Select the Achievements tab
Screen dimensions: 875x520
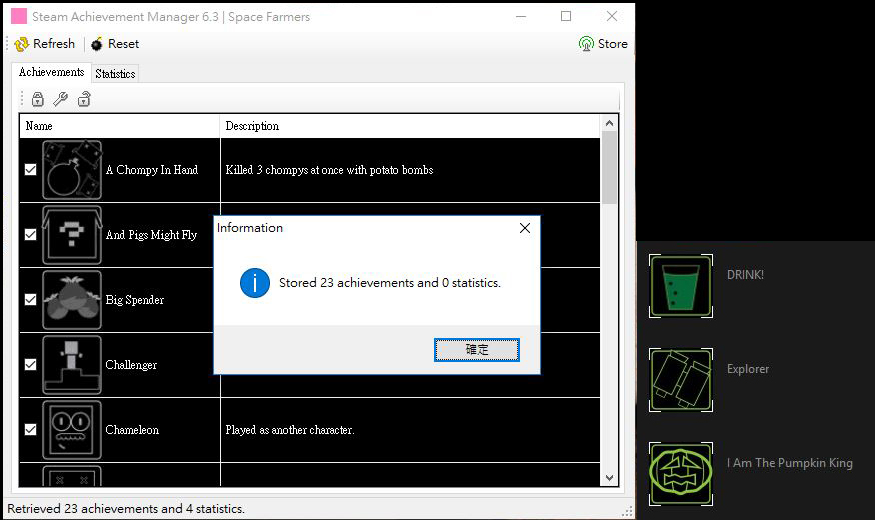[51, 72]
